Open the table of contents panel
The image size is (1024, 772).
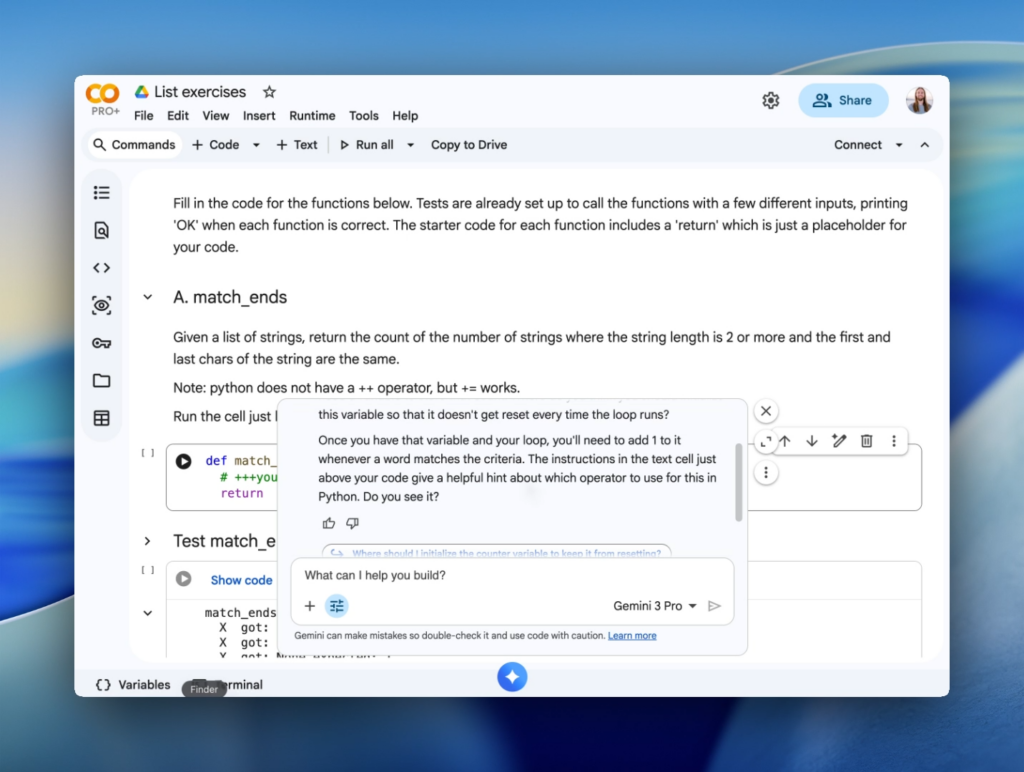tap(101, 192)
